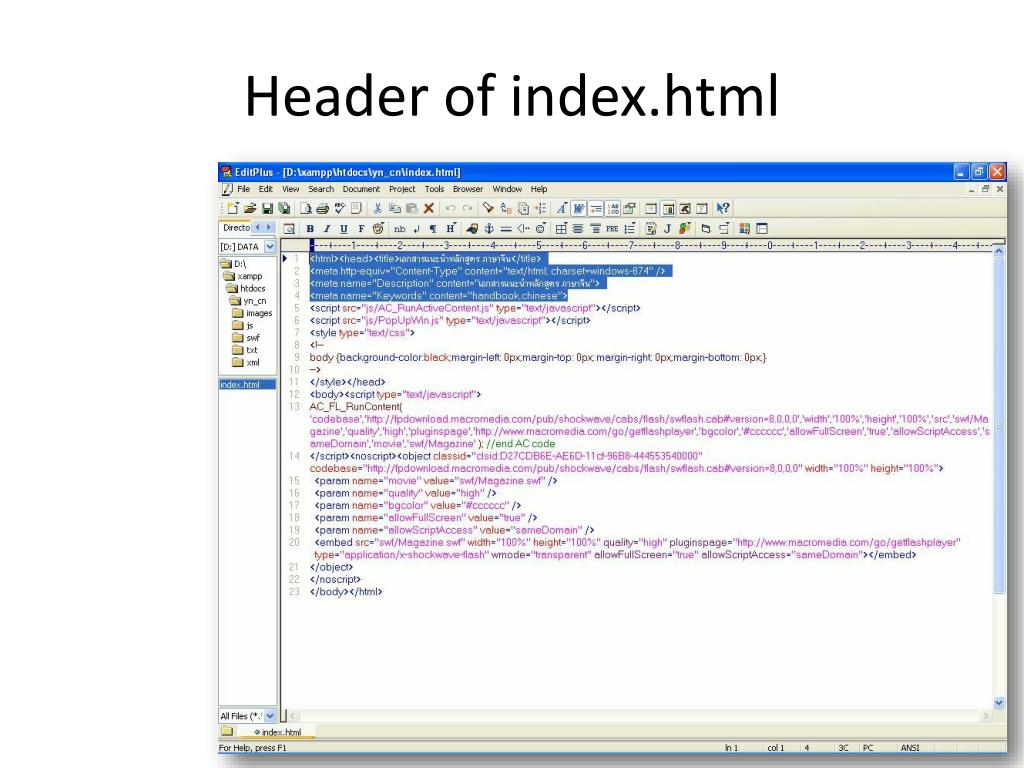Click ANSI encoding in status bar

(x=910, y=748)
